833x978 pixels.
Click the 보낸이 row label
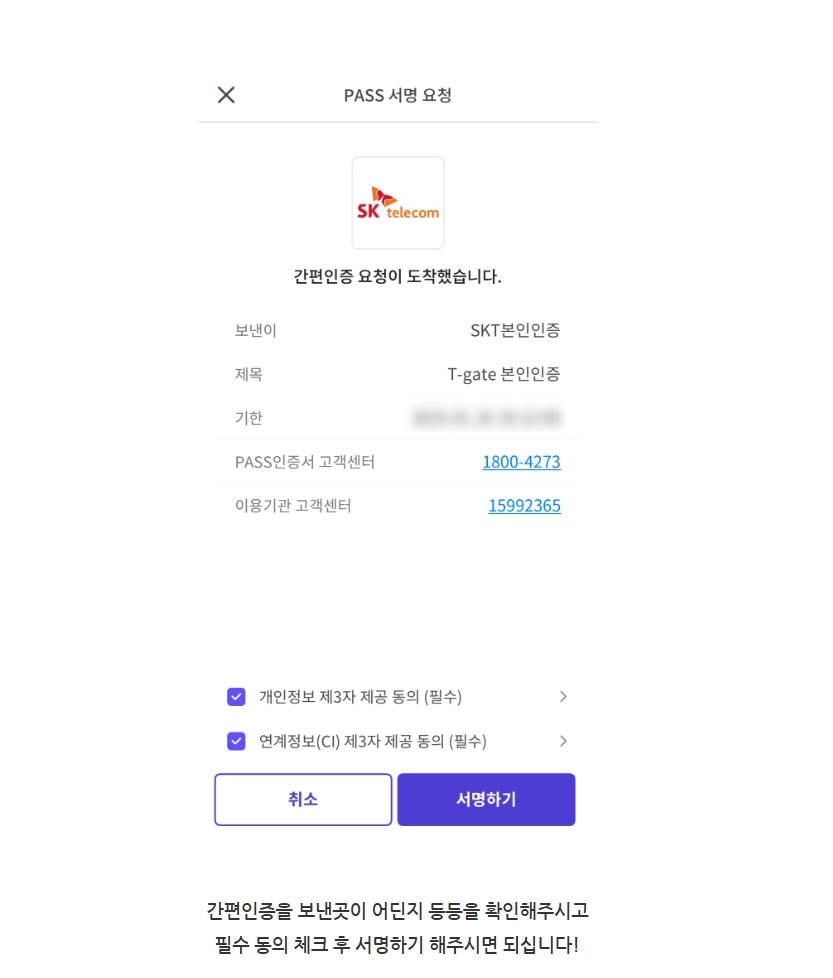(256, 330)
